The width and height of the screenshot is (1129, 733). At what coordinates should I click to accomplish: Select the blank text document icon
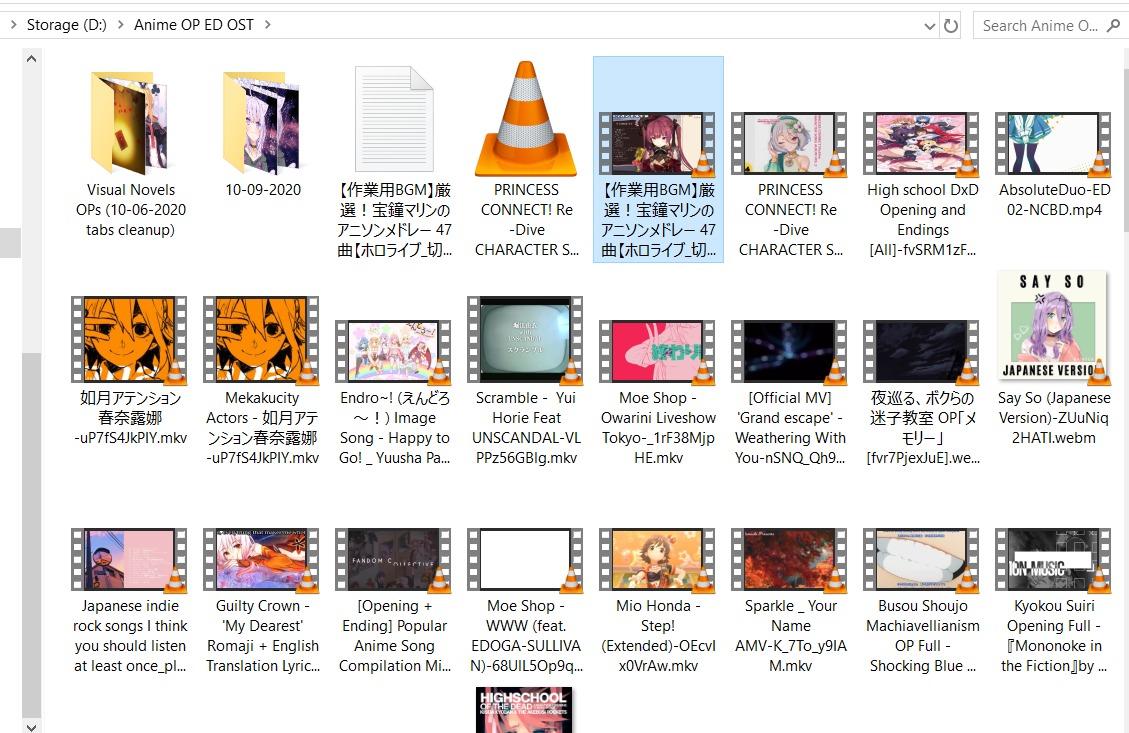394,120
